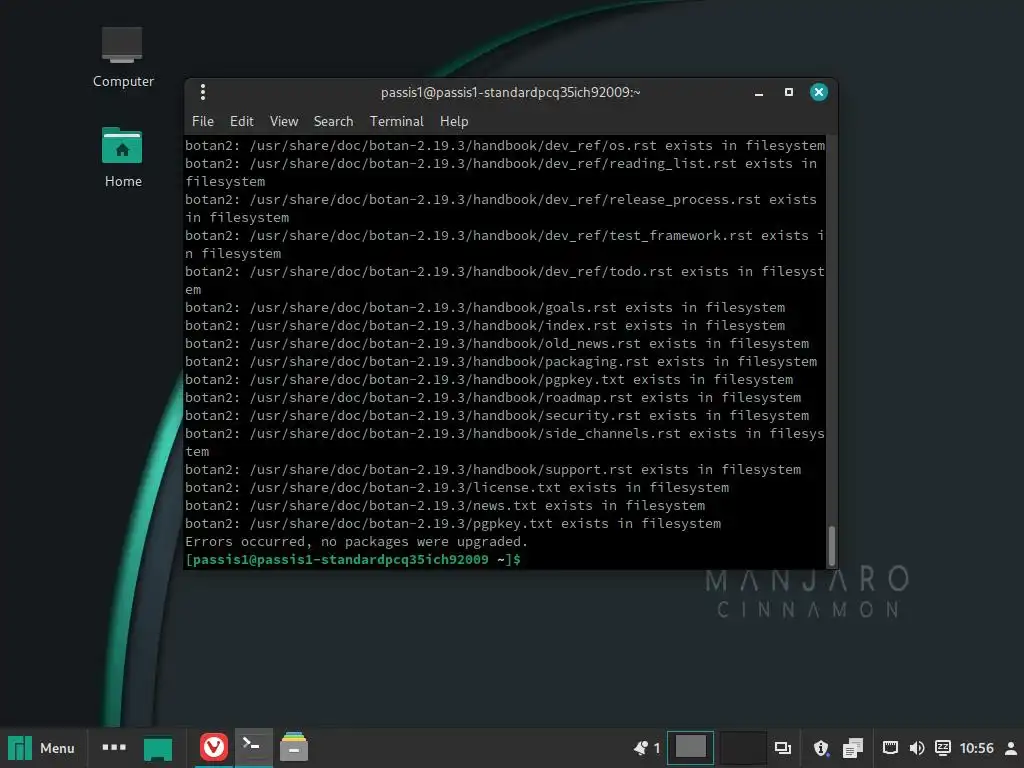Close the terminal window
The width and height of the screenshot is (1024, 768).
(818, 92)
